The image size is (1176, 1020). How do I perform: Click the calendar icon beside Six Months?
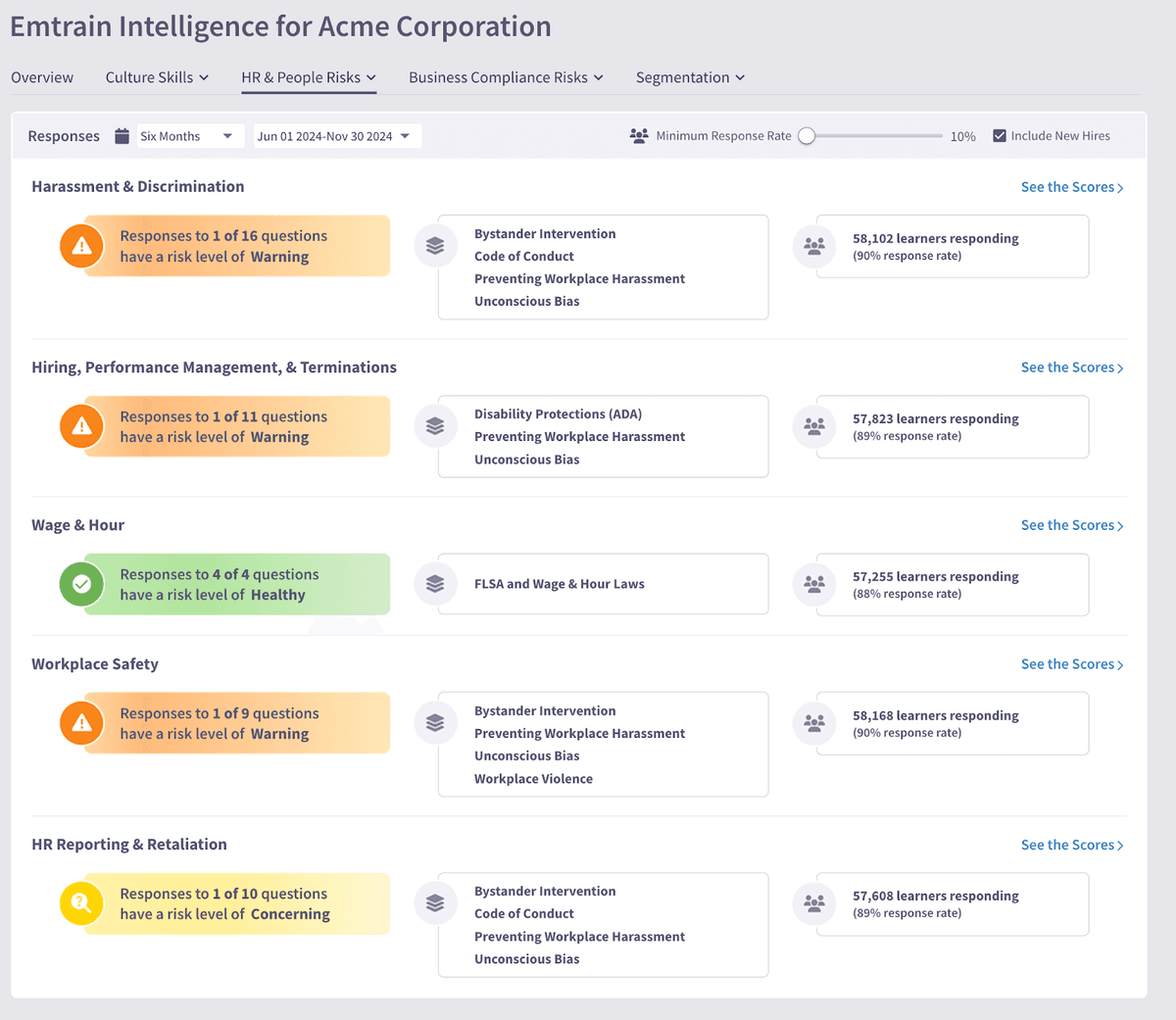tap(122, 136)
